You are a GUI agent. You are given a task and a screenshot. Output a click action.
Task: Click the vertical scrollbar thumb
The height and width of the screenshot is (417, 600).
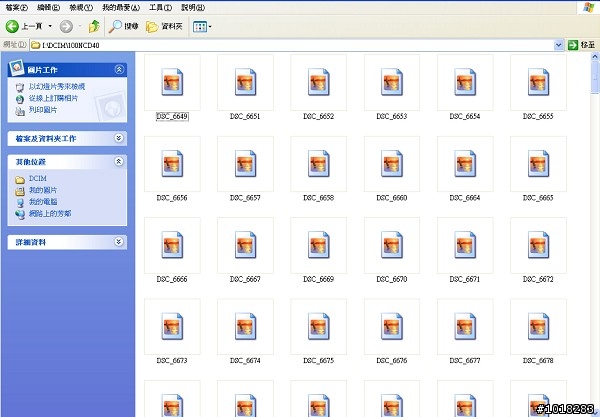coord(595,77)
